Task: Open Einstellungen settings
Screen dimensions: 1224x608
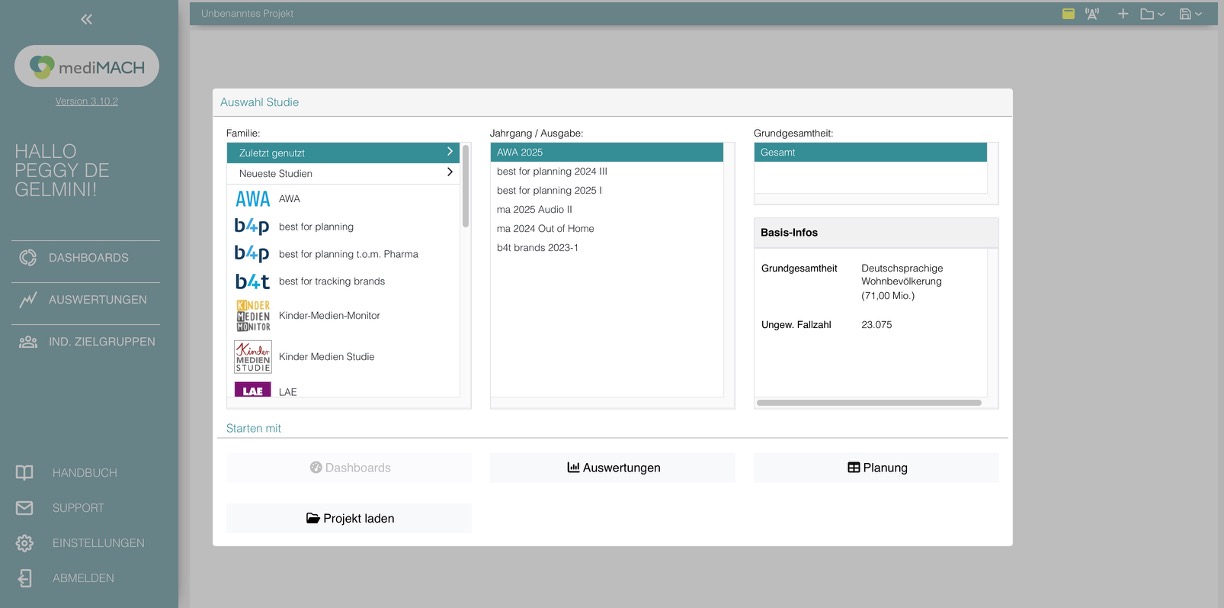Action: point(98,543)
